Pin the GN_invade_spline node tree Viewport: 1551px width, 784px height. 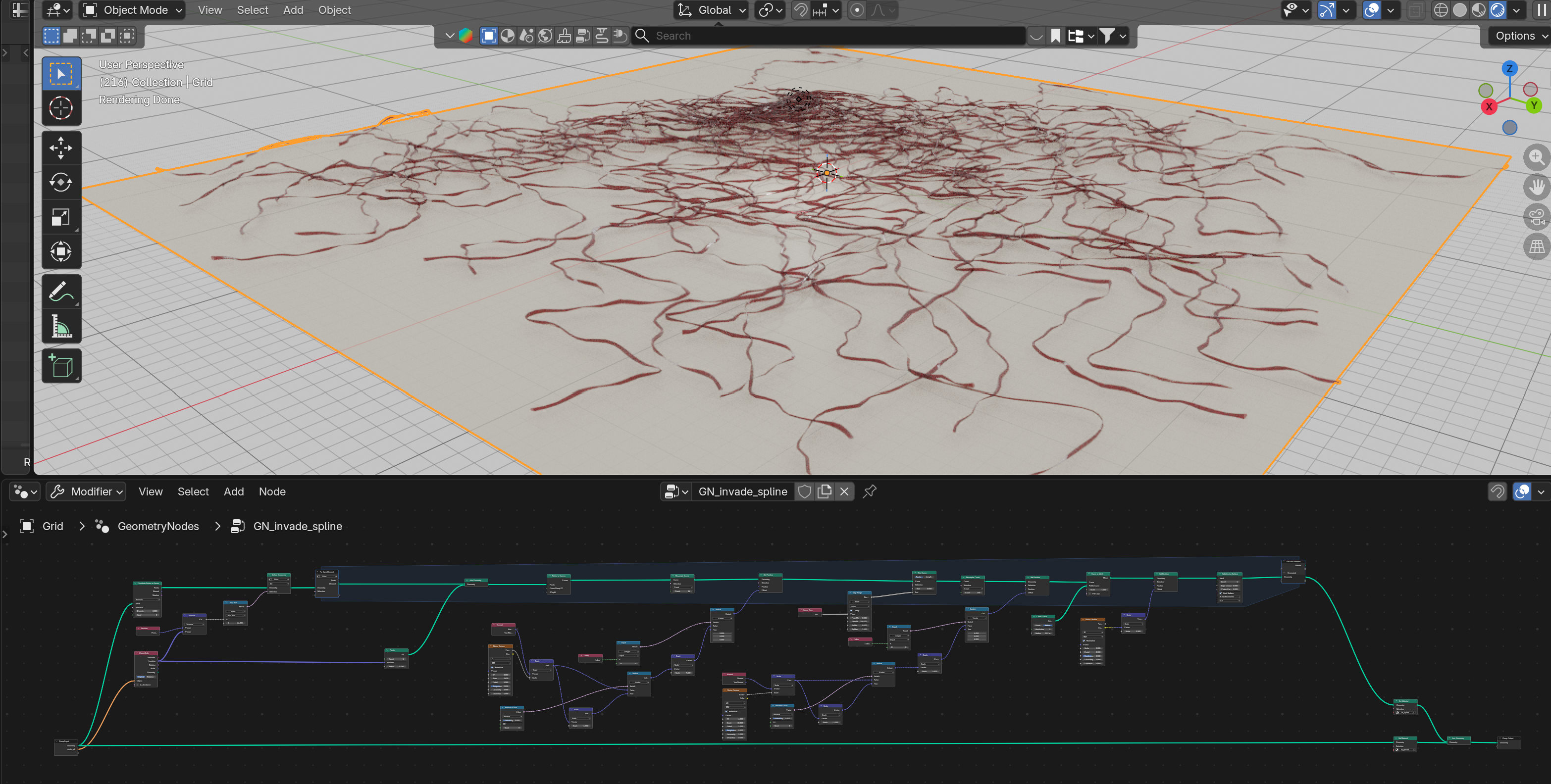[870, 491]
